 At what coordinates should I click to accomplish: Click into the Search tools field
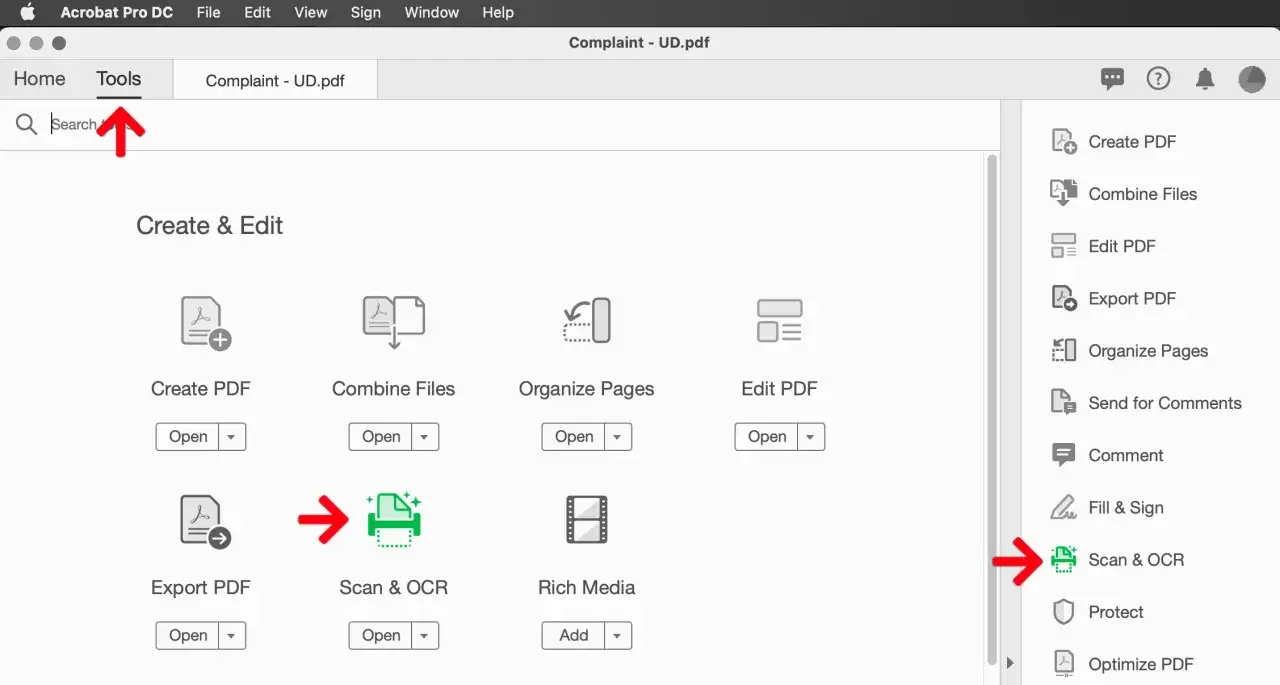(x=500, y=124)
